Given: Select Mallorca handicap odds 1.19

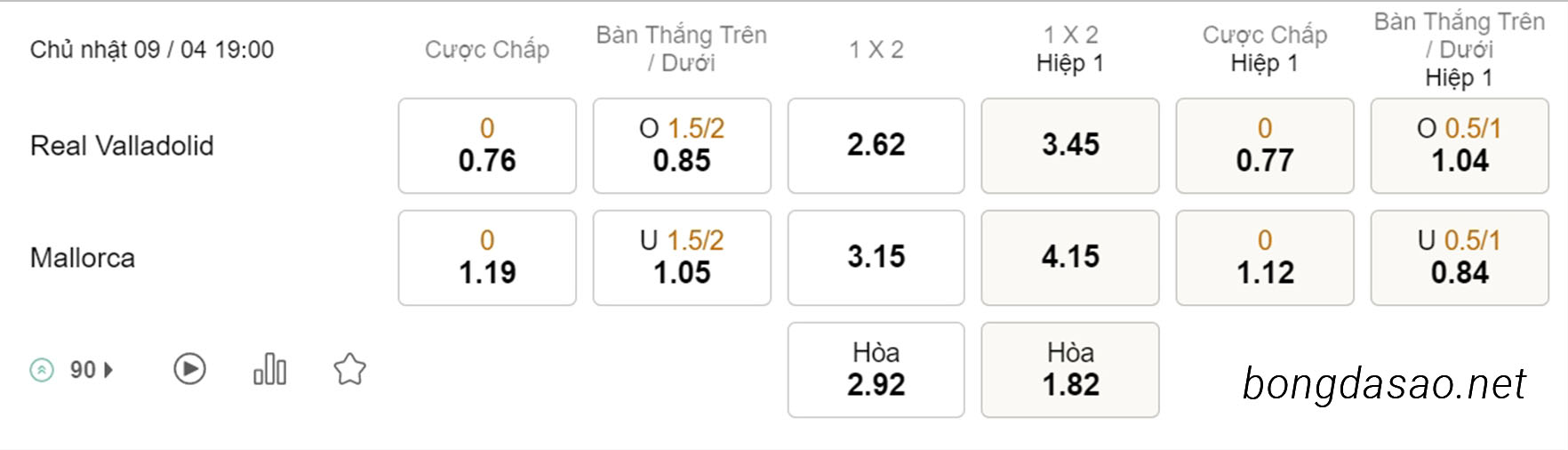Looking at the screenshot, I should click(487, 258).
